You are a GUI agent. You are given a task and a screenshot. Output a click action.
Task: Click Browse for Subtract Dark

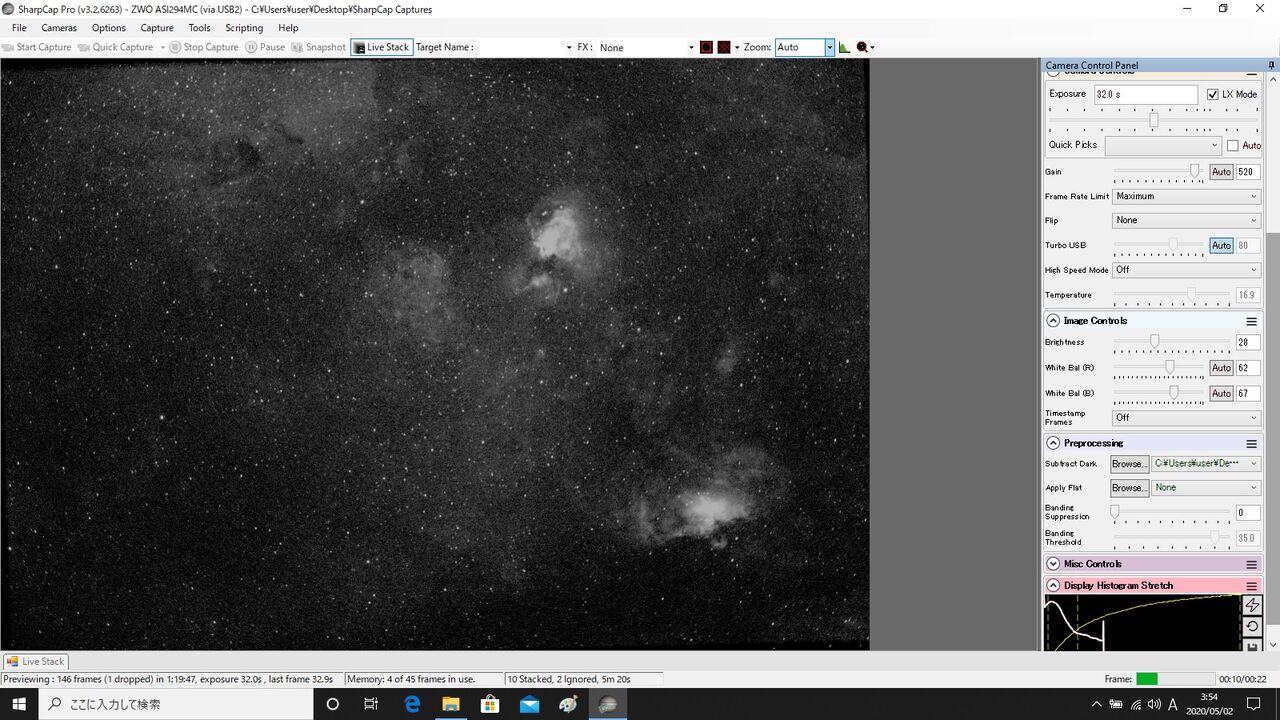point(1129,464)
